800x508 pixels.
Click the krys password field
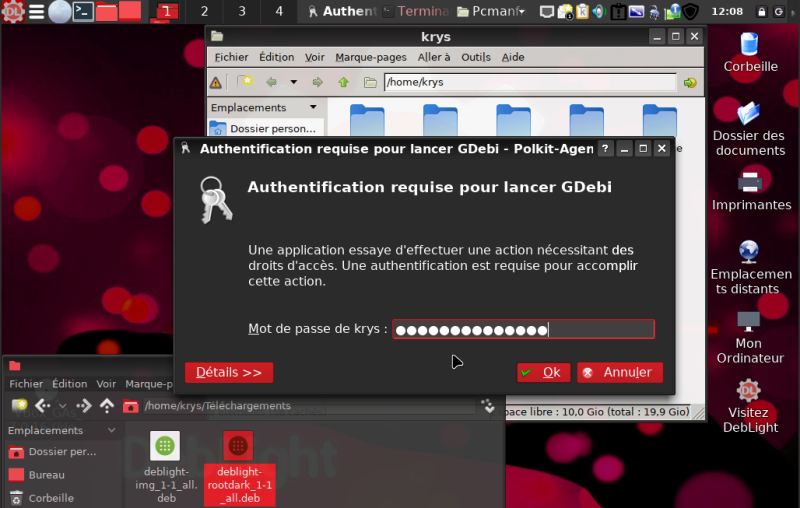pyautogui.click(x=522, y=329)
